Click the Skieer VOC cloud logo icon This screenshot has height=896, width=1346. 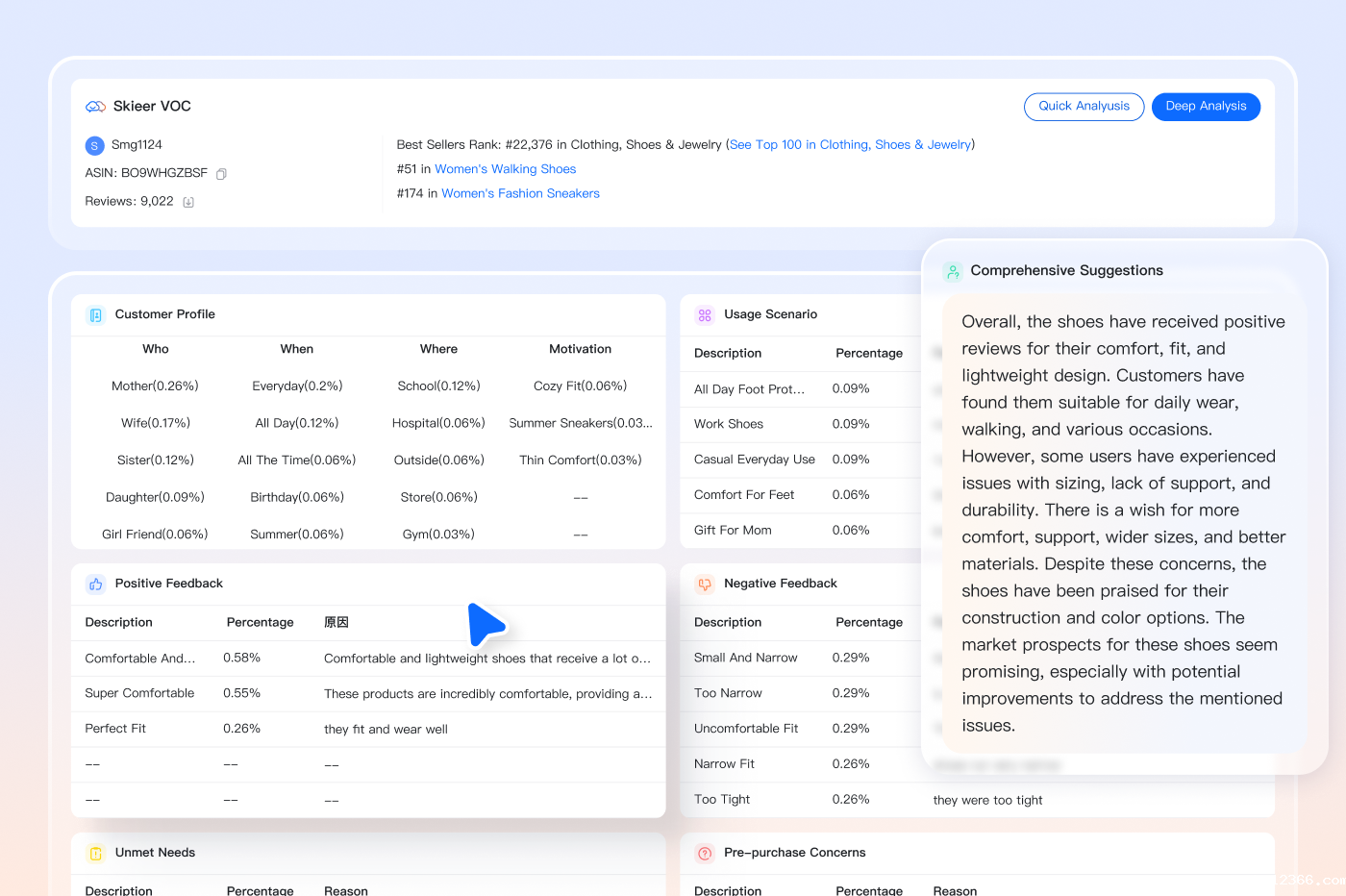(x=95, y=107)
